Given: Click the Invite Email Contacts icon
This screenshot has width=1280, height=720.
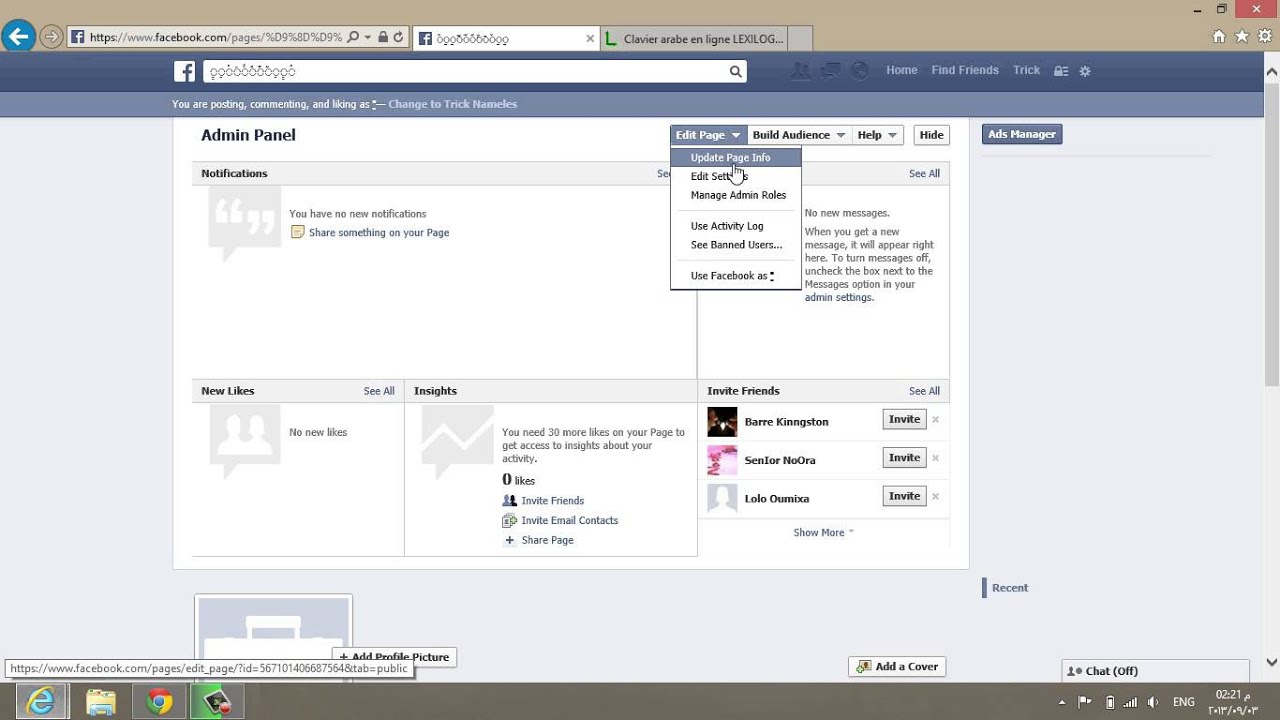Looking at the screenshot, I should pos(510,520).
